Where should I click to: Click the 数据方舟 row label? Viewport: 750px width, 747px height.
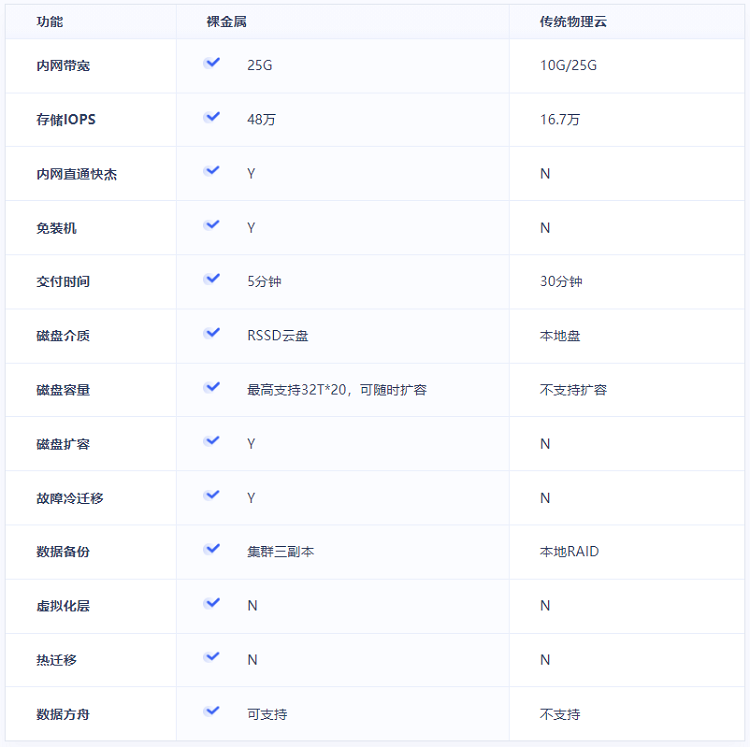pyautogui.click(x=63, y=714)
